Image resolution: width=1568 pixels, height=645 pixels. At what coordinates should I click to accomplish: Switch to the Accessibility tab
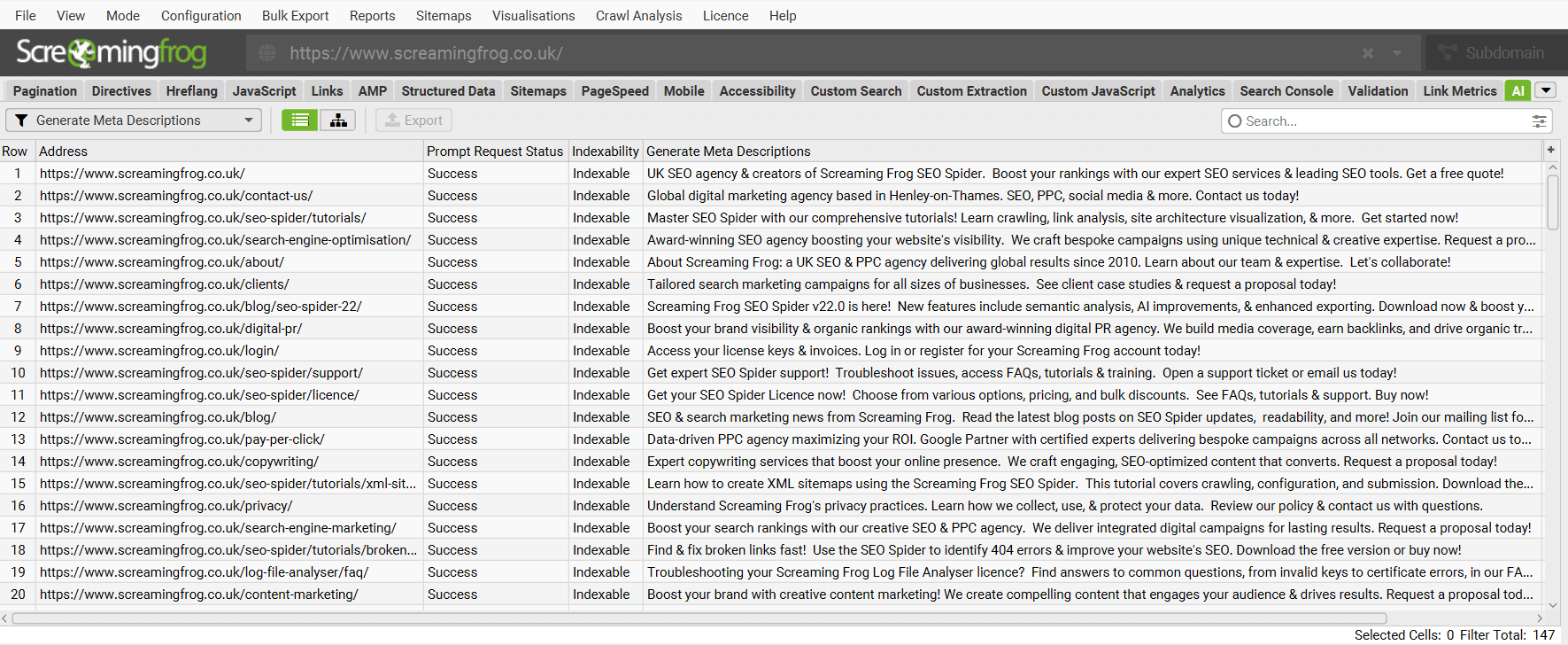[x=758, y=90]
